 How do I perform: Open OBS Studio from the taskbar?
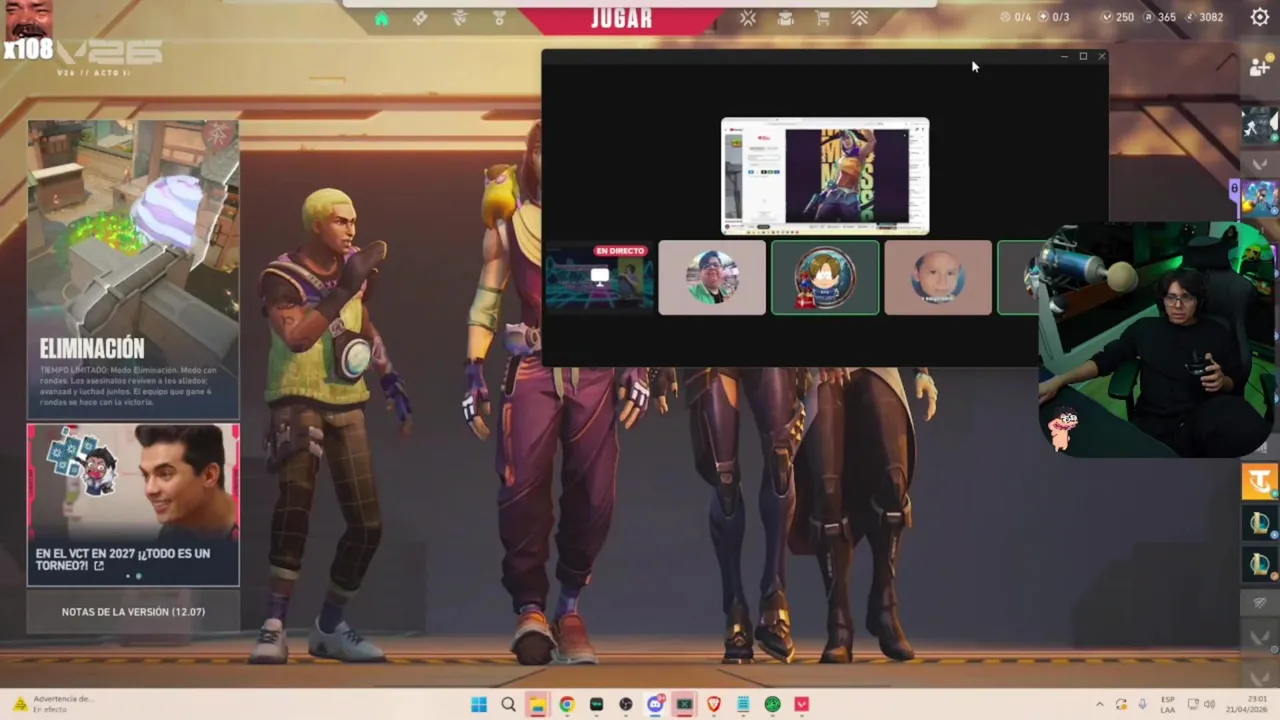(x=626, y=704)
